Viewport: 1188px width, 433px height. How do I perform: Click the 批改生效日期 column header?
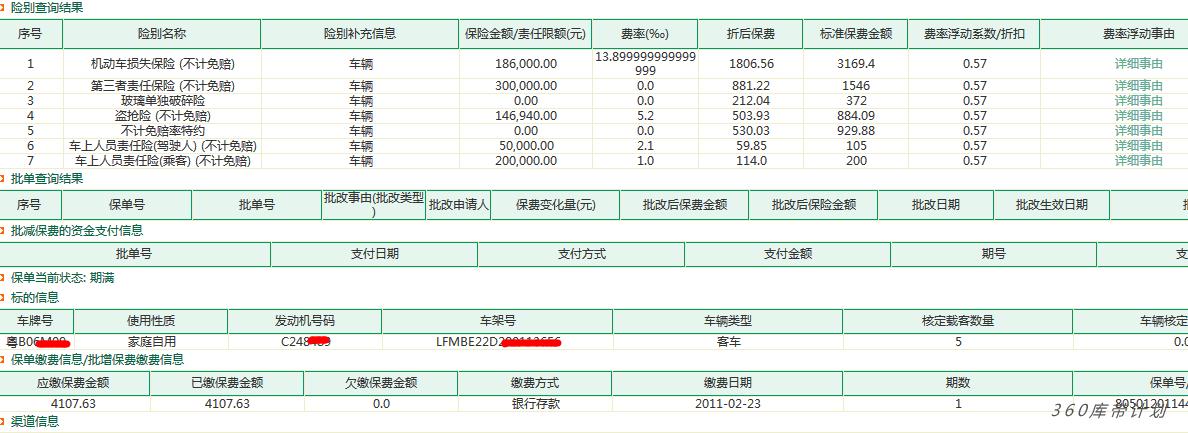point(1052,204)
